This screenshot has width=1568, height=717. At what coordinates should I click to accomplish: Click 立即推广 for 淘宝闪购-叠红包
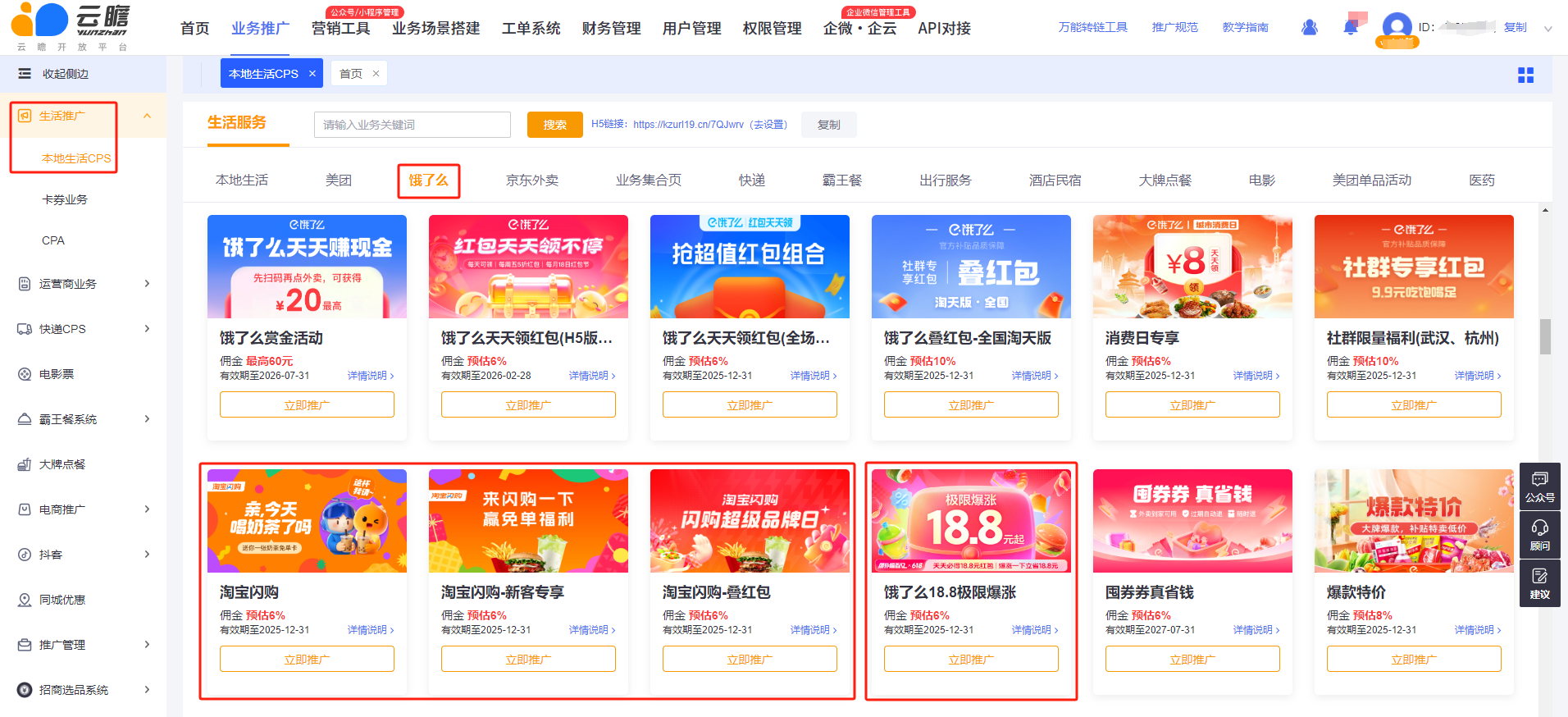tap(750, 659)
